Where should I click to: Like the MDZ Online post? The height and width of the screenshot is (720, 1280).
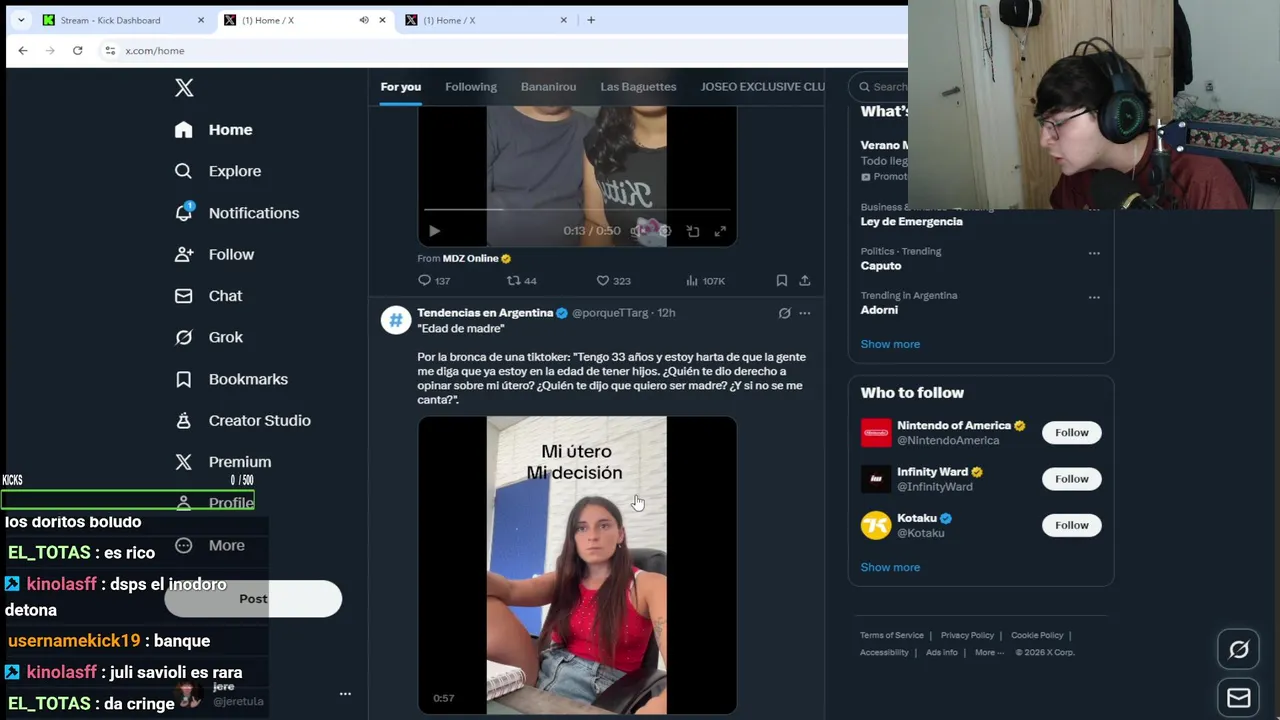[613, 281]
